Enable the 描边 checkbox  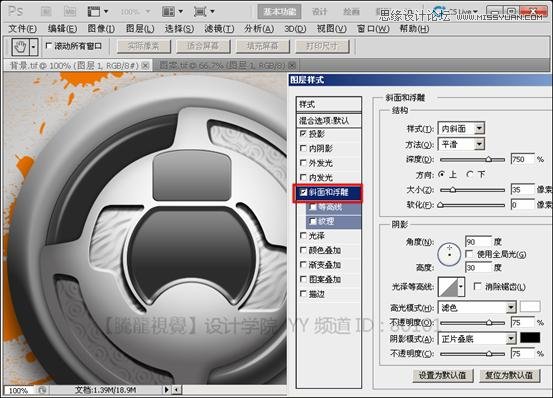pos(303,294)
